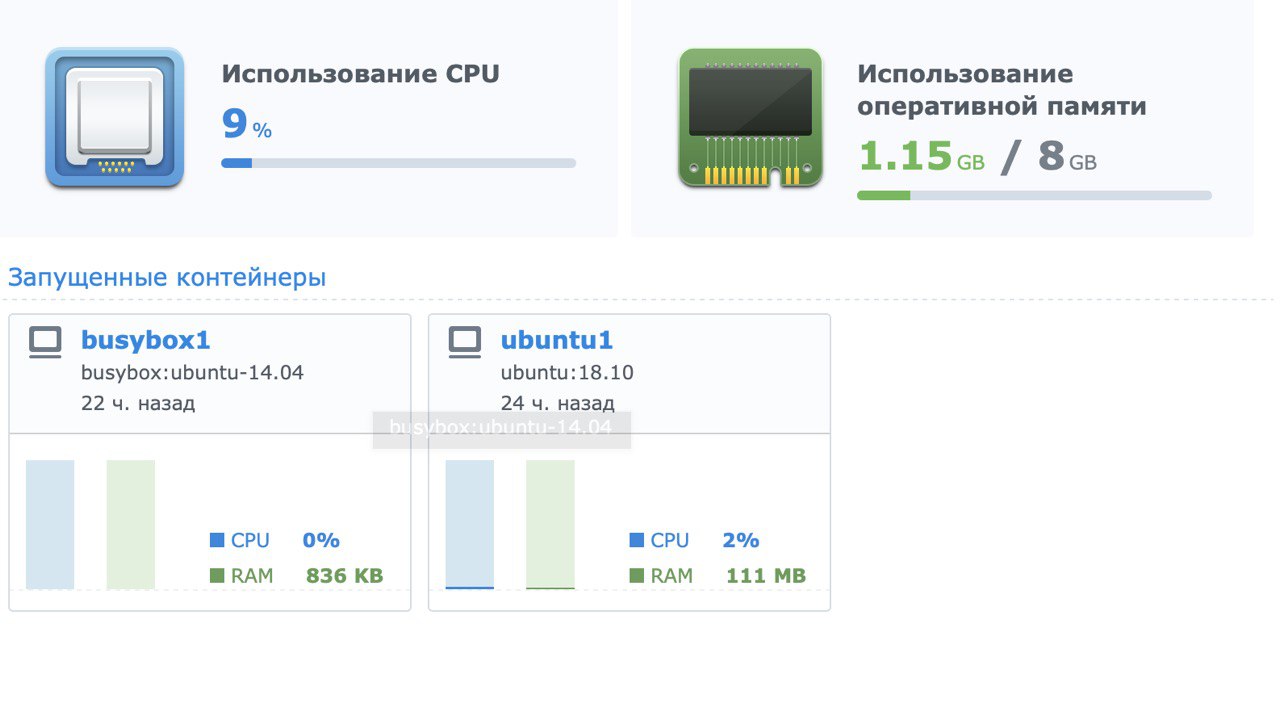Image resolution: width=1280 pixels, height=712 pixels.
Task: Click the RAM usage progress bar
Action: click(1034, 195)
